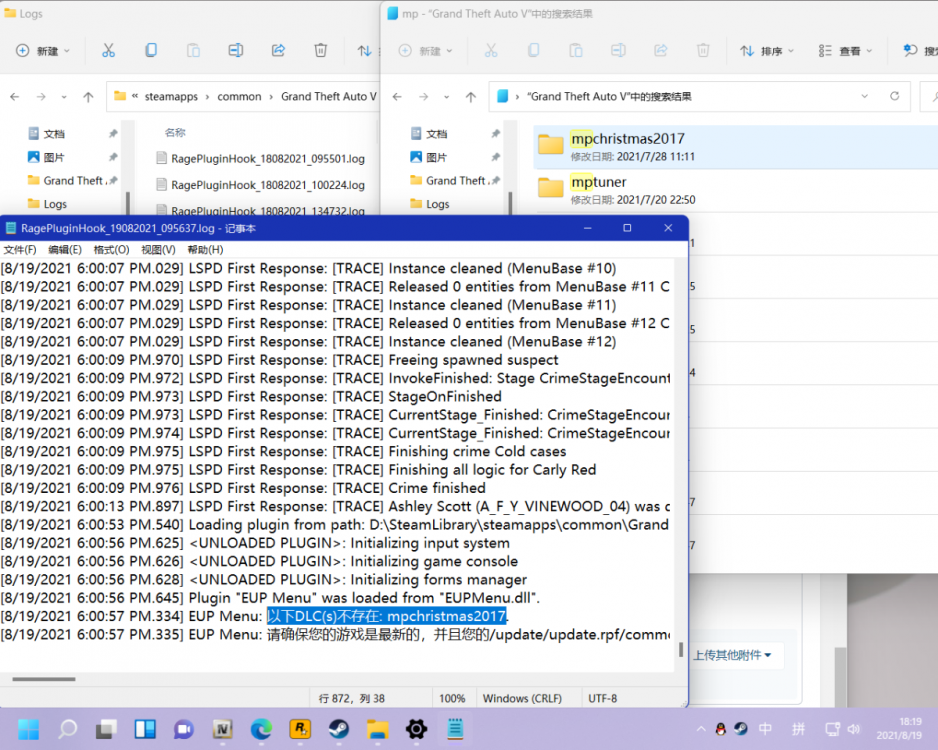Open 编辑(E) menu in Notepad
938x750 pixels.
tap(65, 249)
